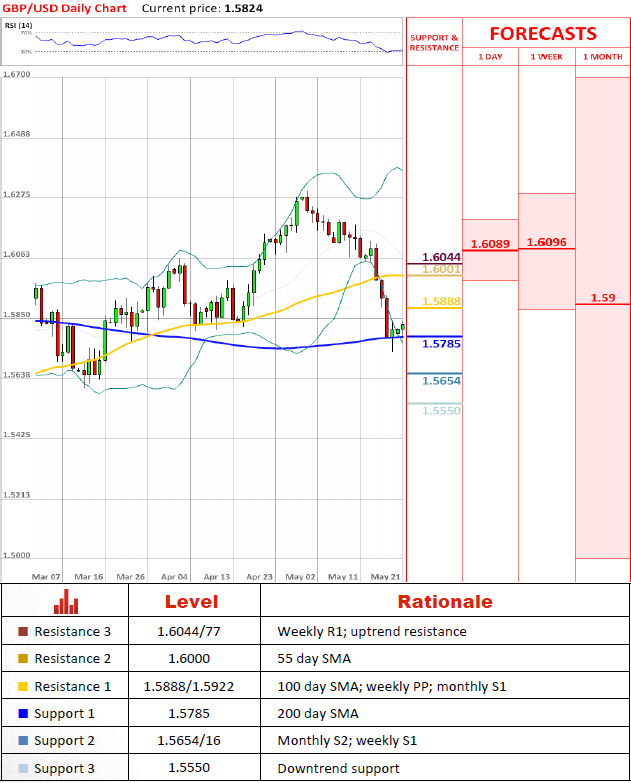Image resolution: width=631 pixels, height=783 pixels.
Task: Select the 1 DAY forecast column header
Action: point(490,57)
